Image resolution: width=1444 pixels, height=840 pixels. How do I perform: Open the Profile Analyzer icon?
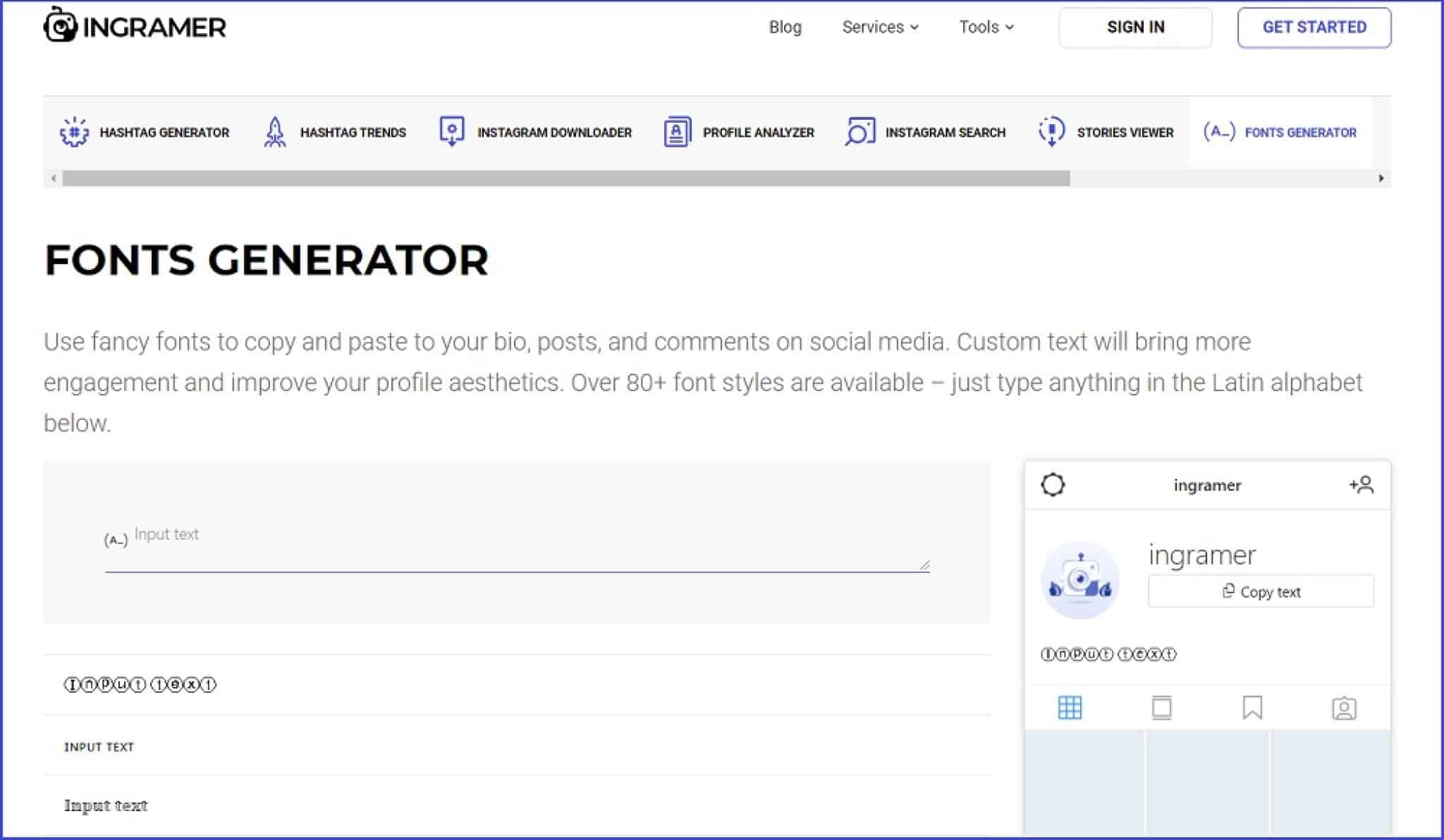677,132
